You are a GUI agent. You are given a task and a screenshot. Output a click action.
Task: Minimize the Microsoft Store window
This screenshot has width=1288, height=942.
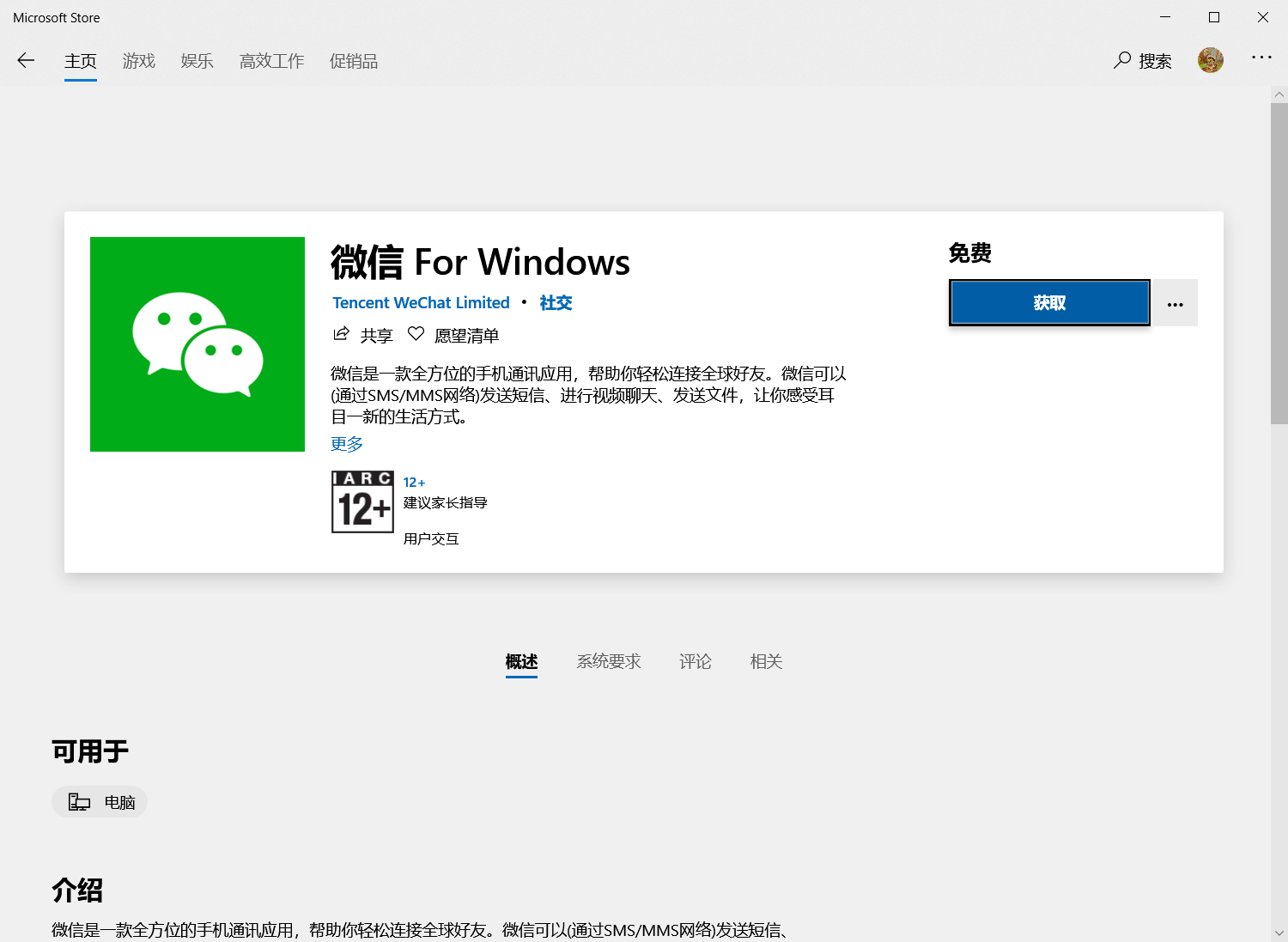(x=1165, y=17)
